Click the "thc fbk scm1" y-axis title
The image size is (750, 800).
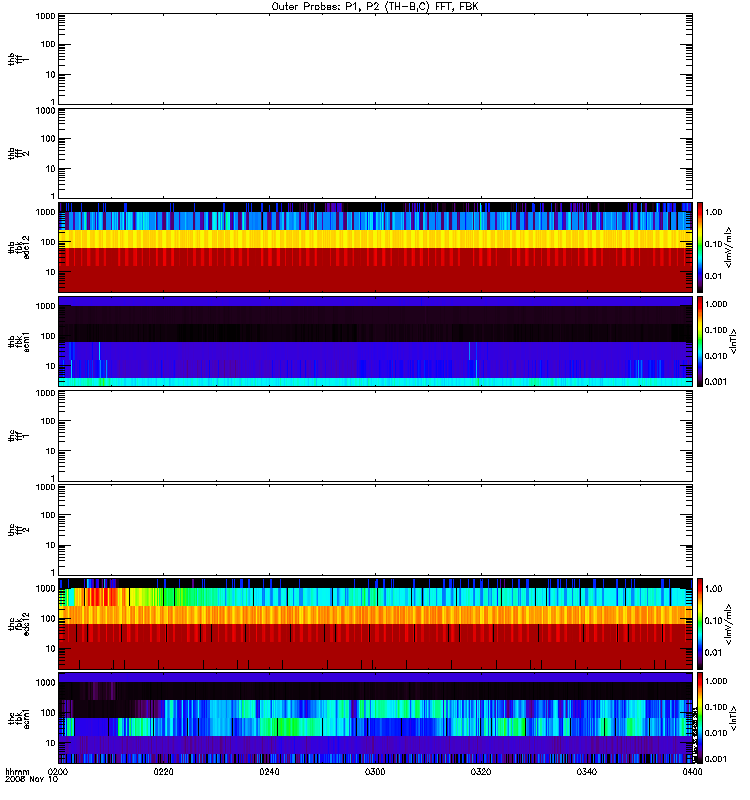coord(18,718)
